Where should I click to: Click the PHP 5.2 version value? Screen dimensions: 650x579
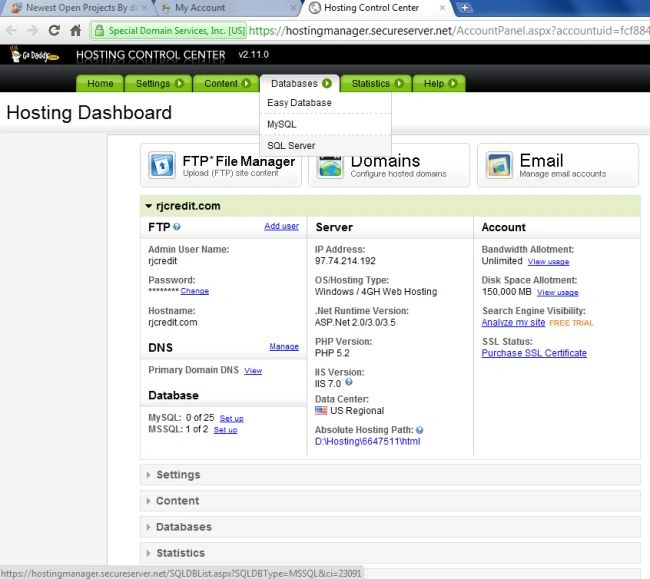[x=332, y=353]
